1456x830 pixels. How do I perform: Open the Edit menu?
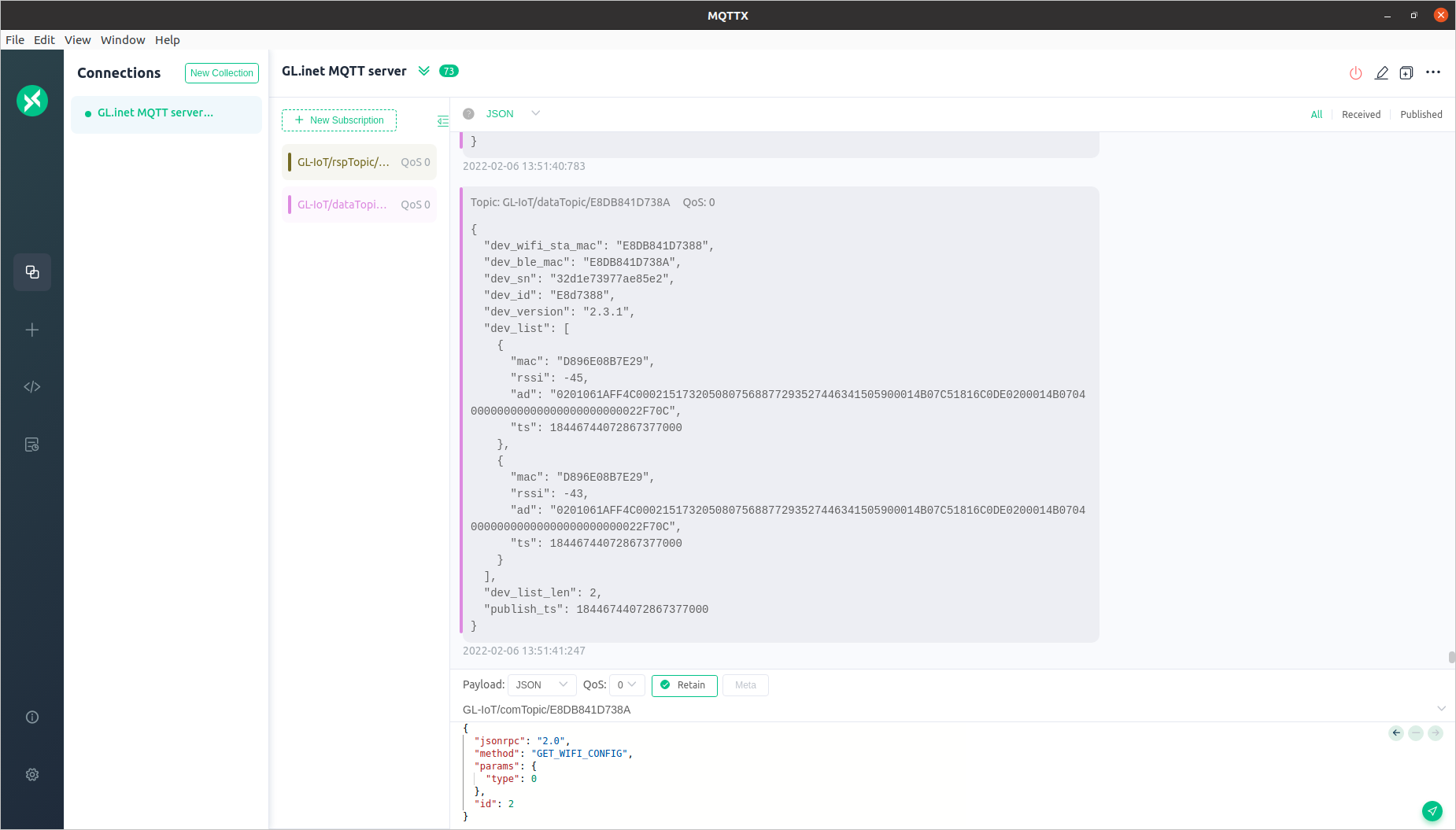point(44,40)
